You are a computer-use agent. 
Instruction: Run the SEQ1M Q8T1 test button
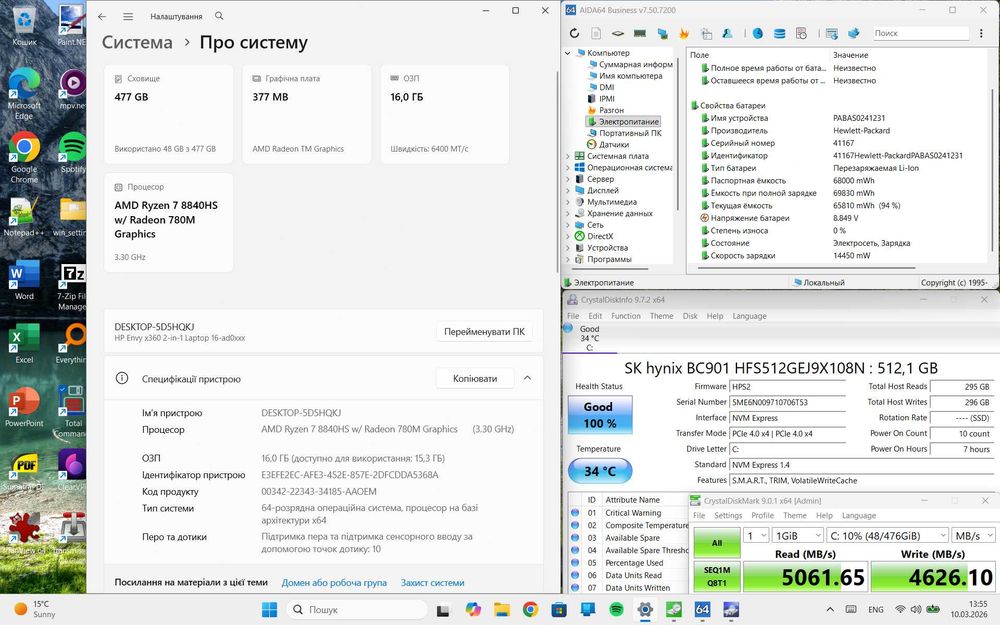(x=717, y=577)
